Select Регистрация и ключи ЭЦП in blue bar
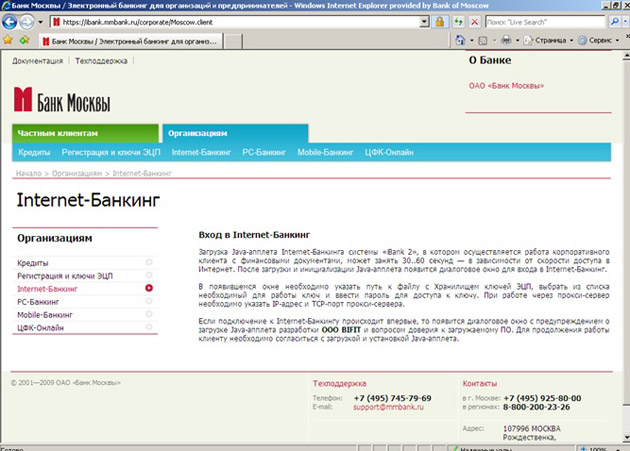 coord(111,152)
